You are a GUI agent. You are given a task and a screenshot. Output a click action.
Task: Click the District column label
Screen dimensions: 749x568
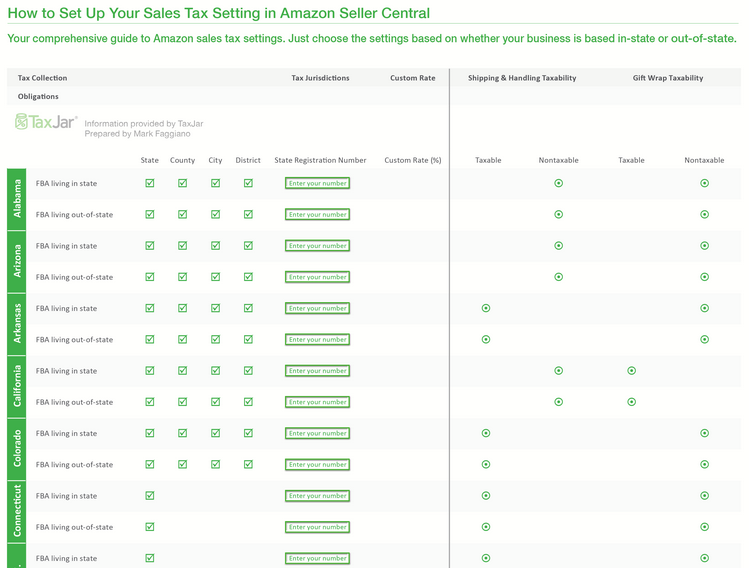pyautogui.click(x=248, y=160)
